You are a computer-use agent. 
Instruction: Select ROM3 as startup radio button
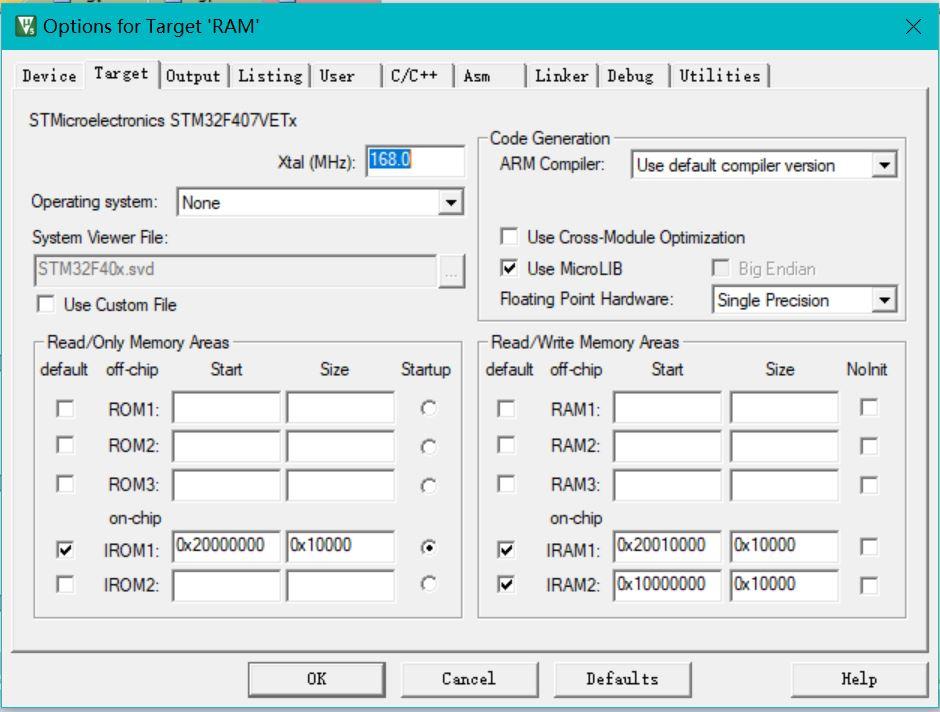[x=428, y=485]
